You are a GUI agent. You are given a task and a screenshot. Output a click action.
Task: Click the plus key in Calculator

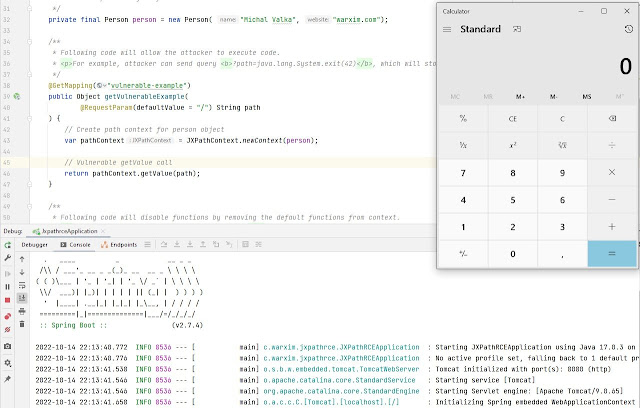tap(612, 227)
